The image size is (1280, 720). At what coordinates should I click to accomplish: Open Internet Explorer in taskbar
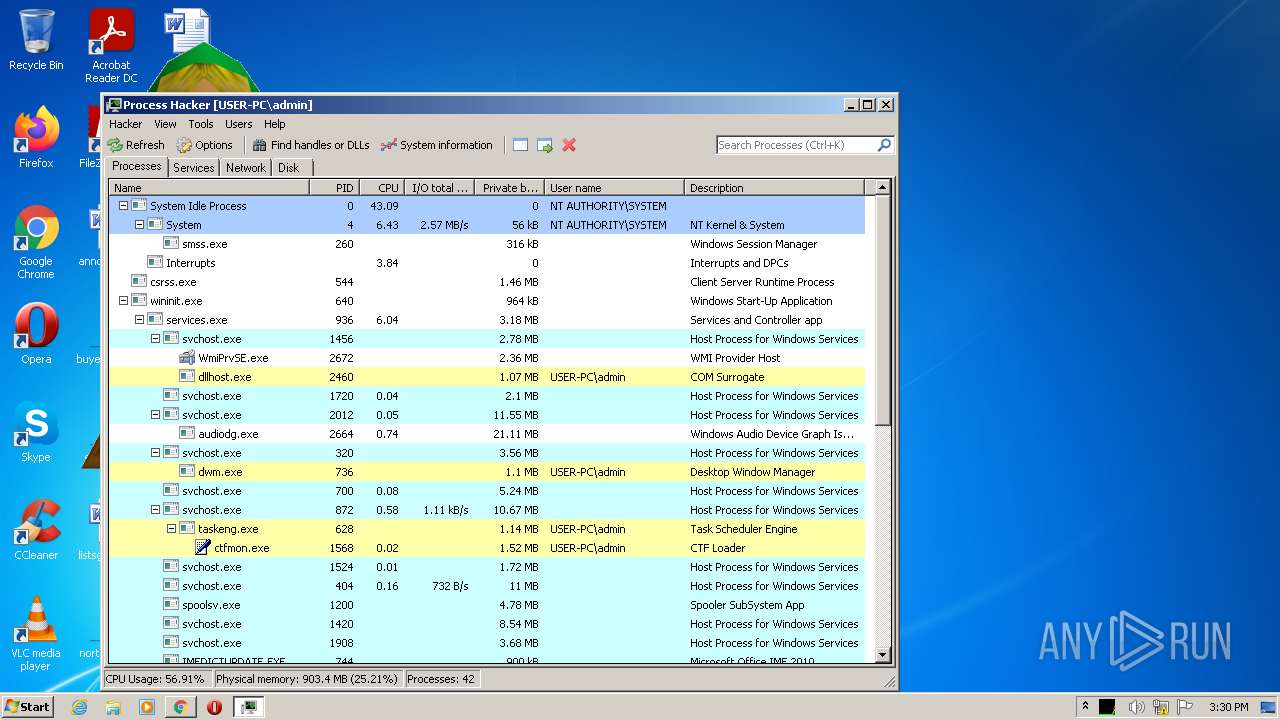(x=79, y=707)
